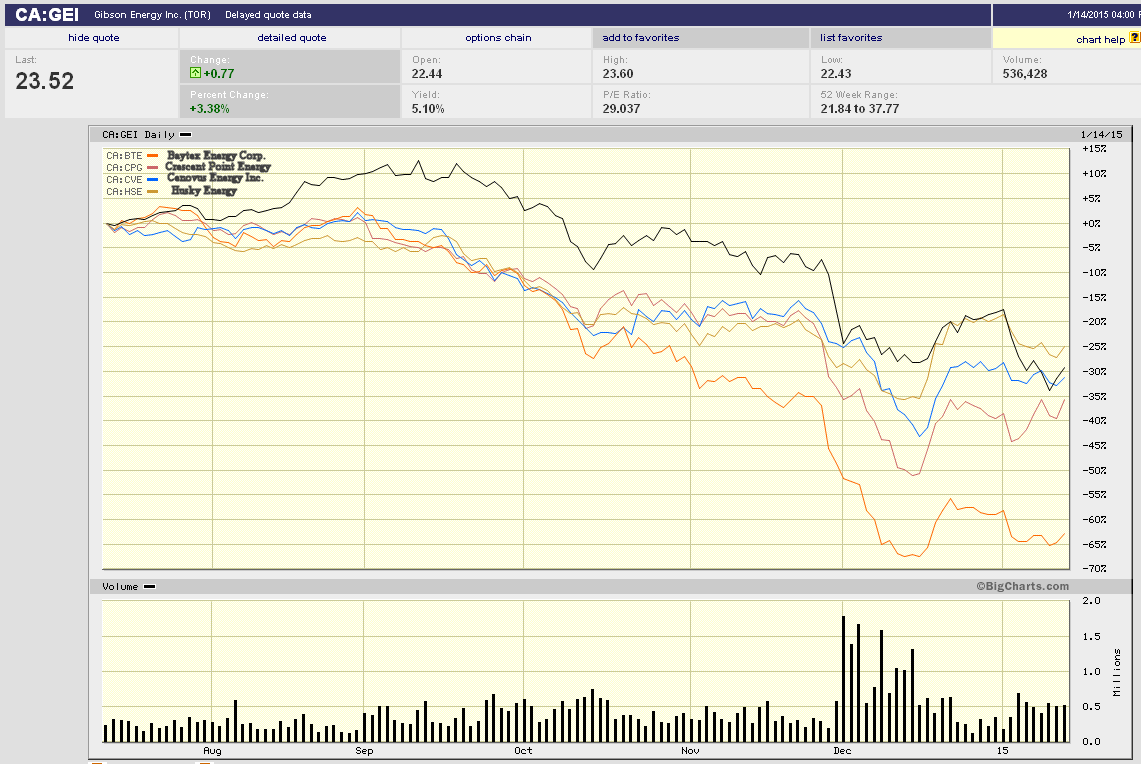Click the last price 23.52
The width and height of the screenshot is (1141, 764).
[x=44, y=81]
